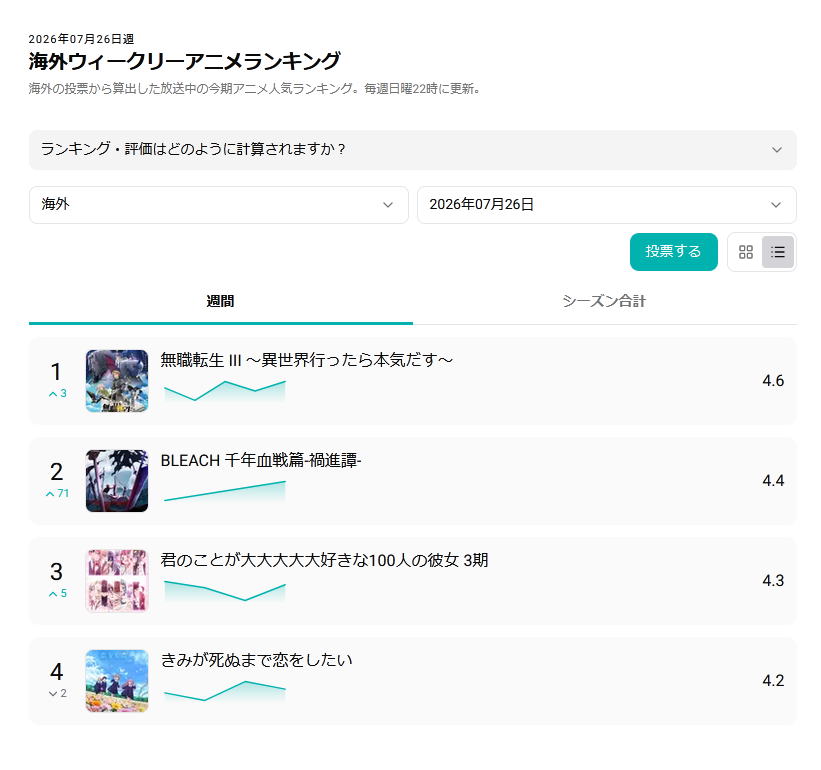Click the 4.3 rating score
The image size is (821, 770).
[773, 581]
